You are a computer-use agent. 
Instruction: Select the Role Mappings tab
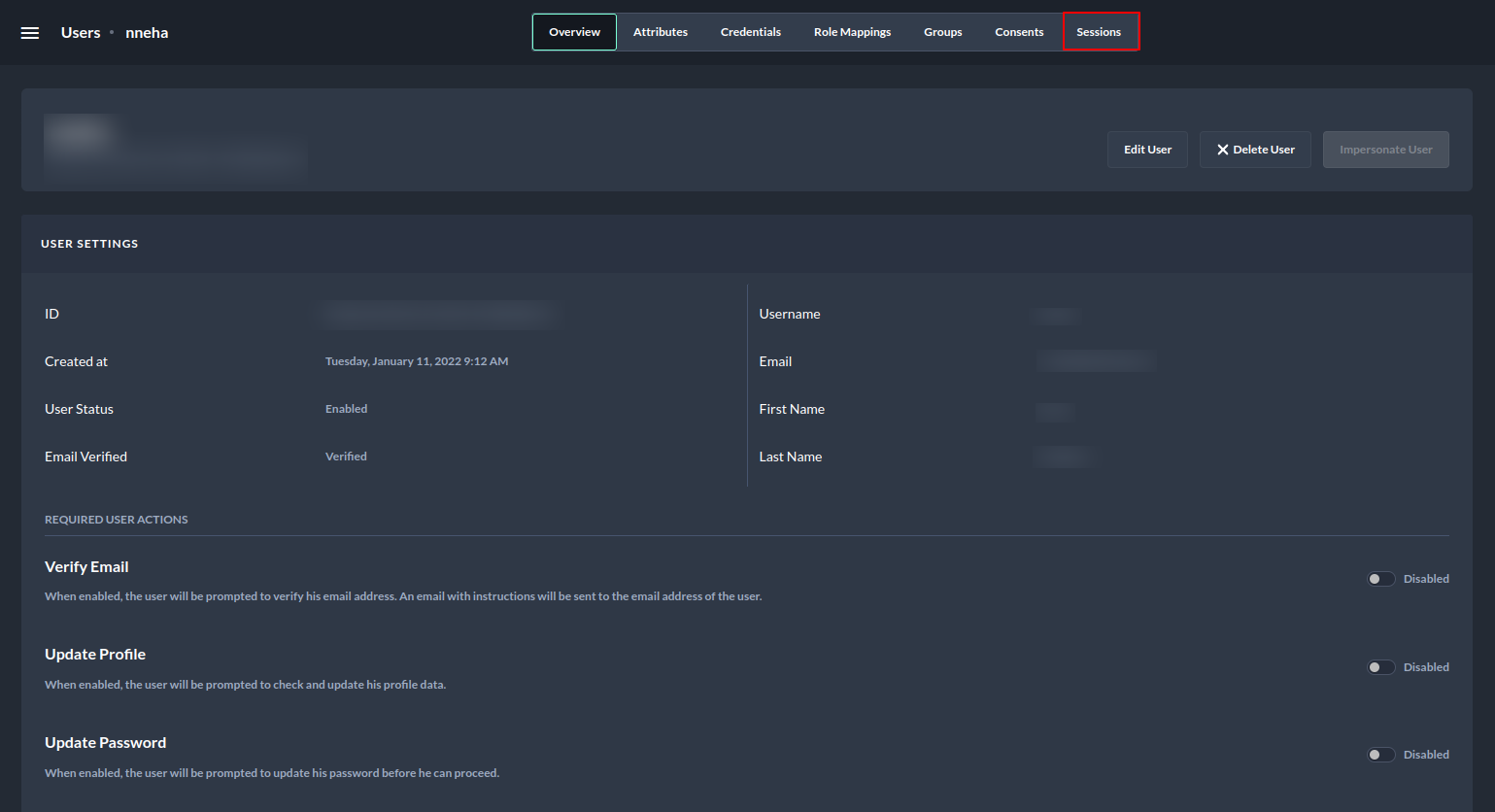(852, 32)
